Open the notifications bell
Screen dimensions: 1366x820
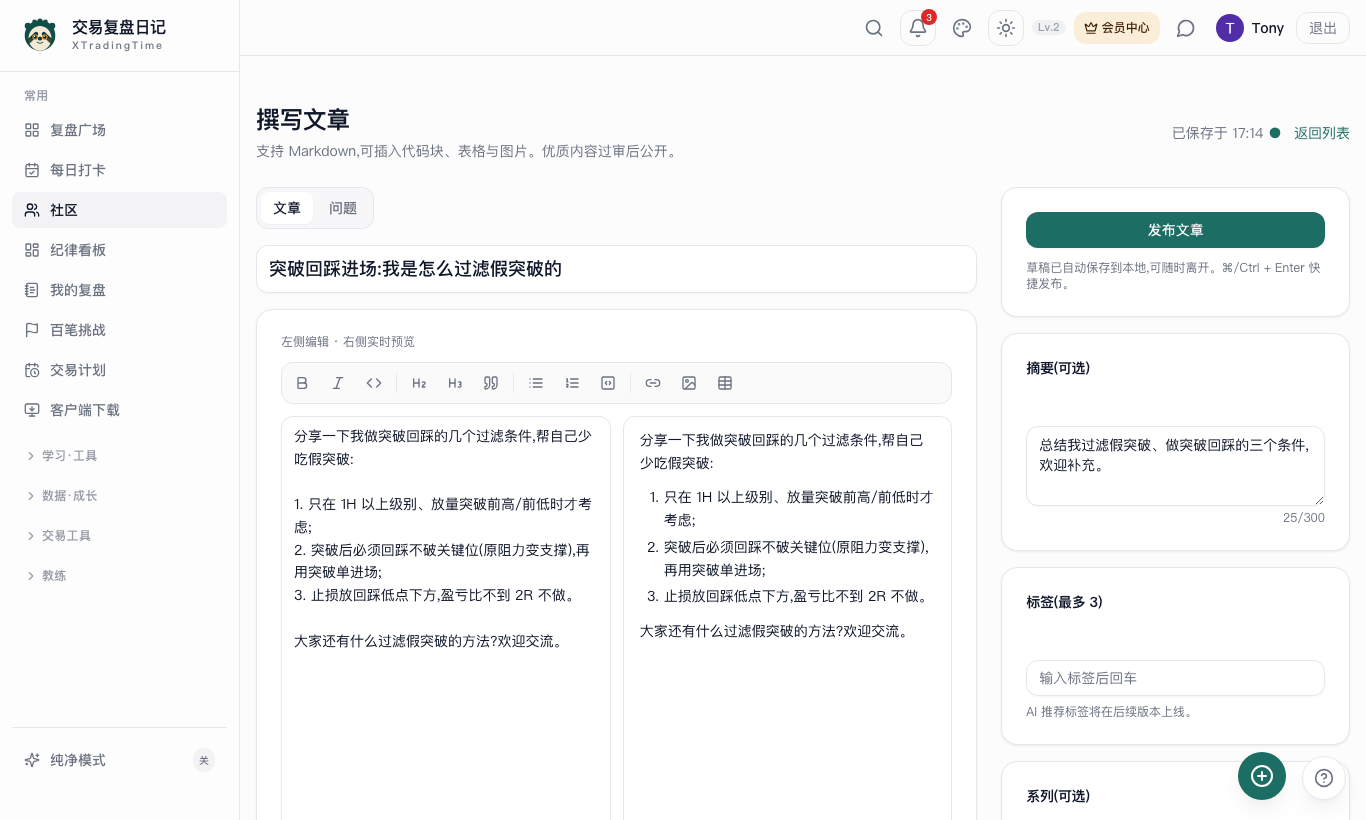(918, 28)
